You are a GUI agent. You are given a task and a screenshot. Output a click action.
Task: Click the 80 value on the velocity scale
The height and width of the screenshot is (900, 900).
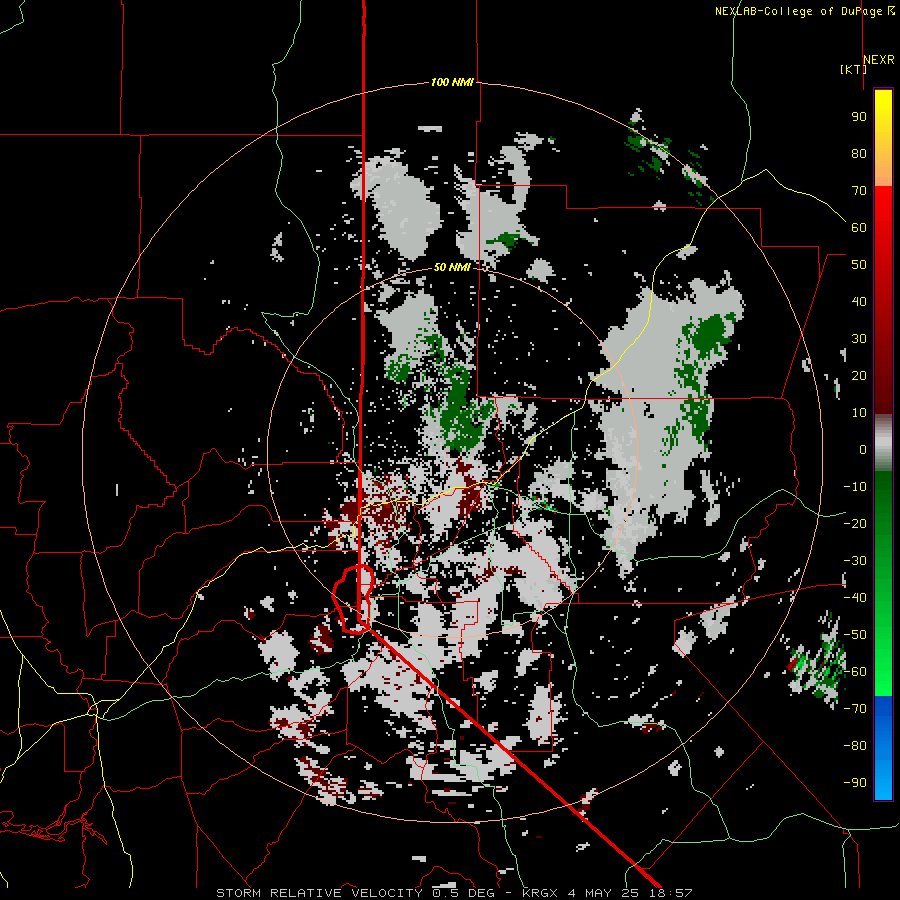859,154
